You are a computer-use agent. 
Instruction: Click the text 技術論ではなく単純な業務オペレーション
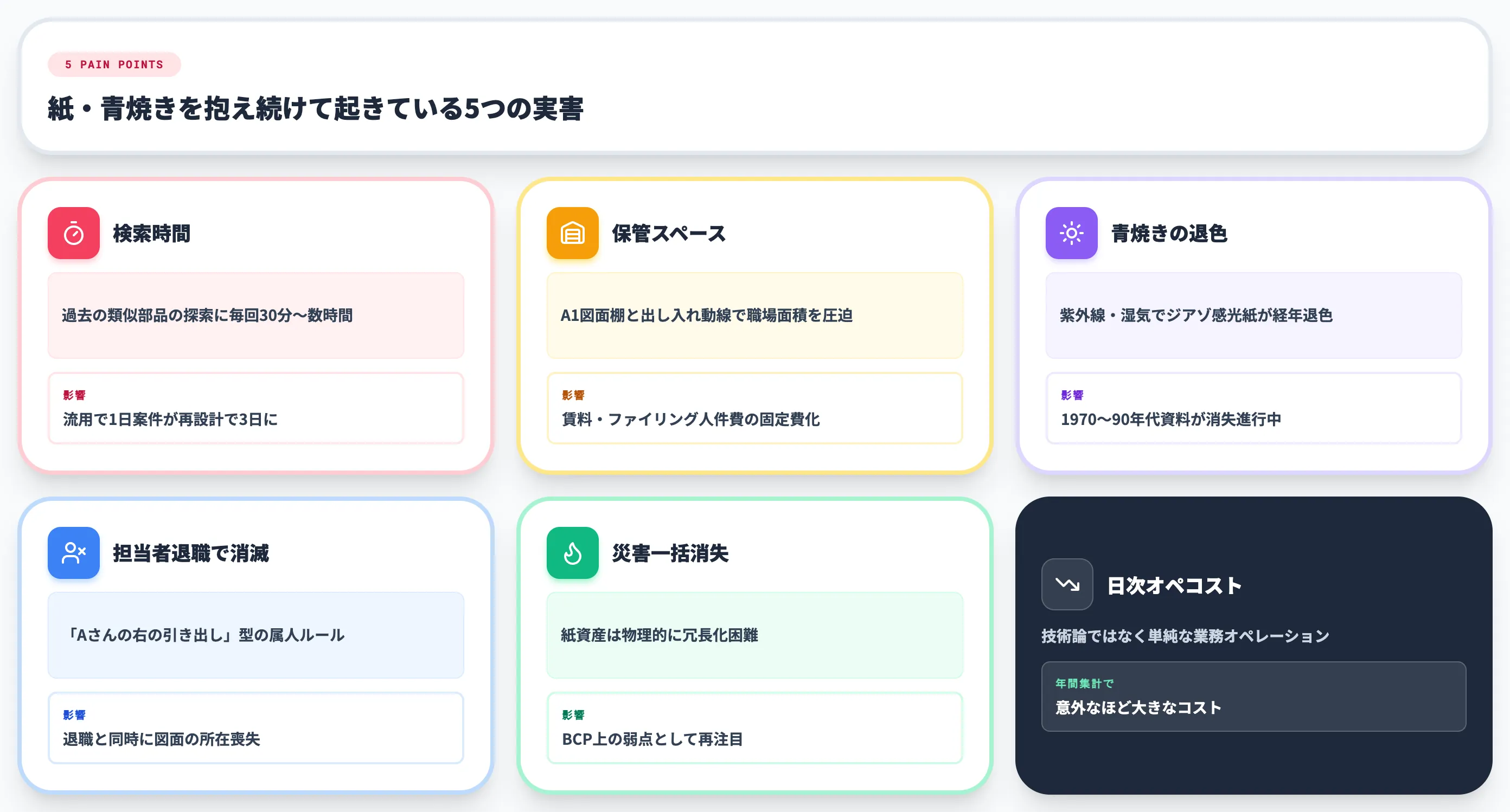click(x=1185, y=636)
